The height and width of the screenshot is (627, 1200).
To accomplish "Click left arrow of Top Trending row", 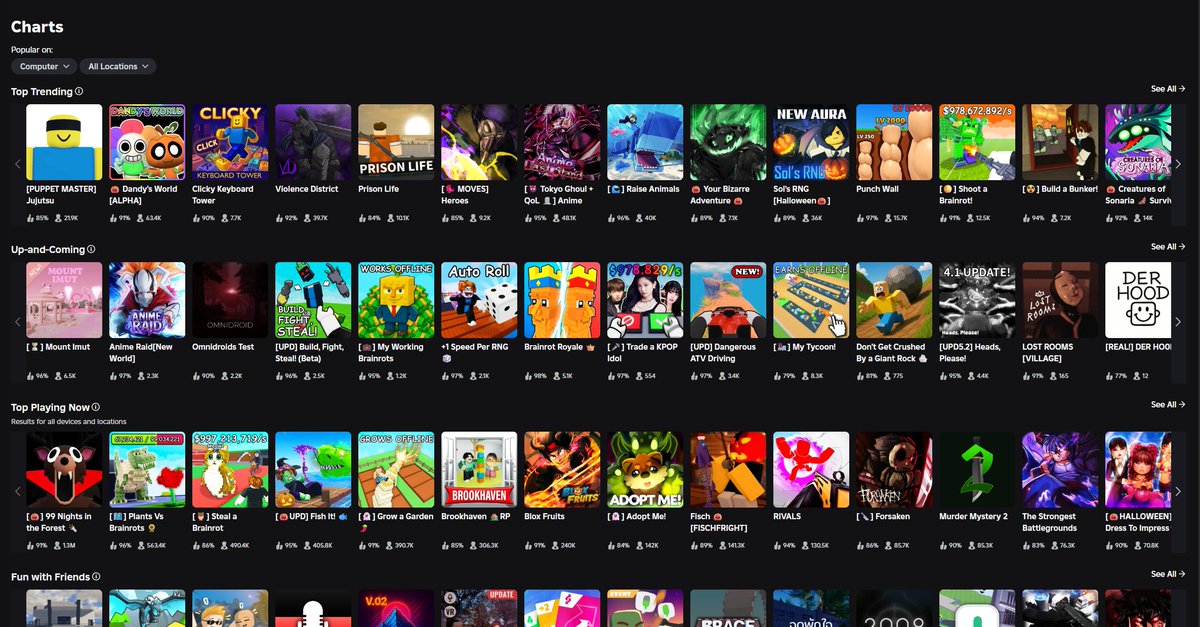I will click(x=17, y=164).
